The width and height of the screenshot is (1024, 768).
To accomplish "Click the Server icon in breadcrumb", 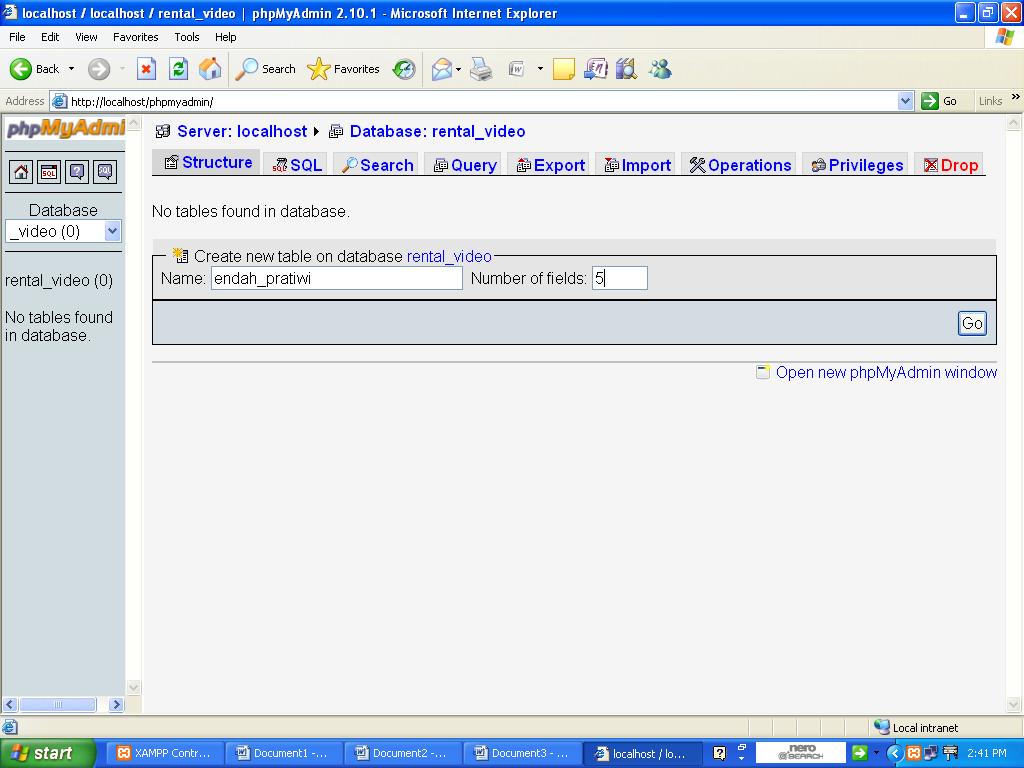I will pyautogui.click(x=163, y=132).
